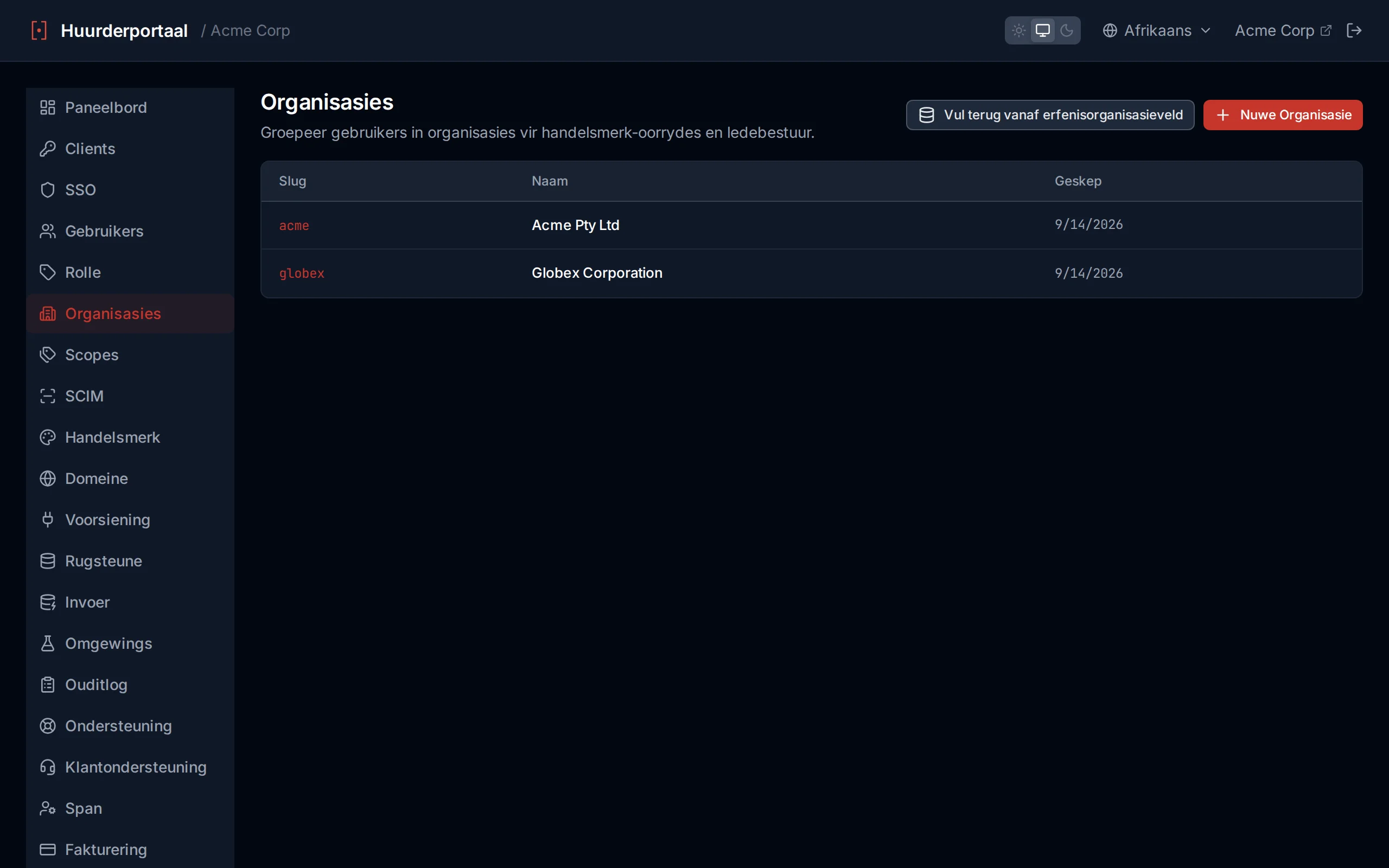Open the Afrikaans language dropdown
1389x868 pixels.
[1156, 30]
